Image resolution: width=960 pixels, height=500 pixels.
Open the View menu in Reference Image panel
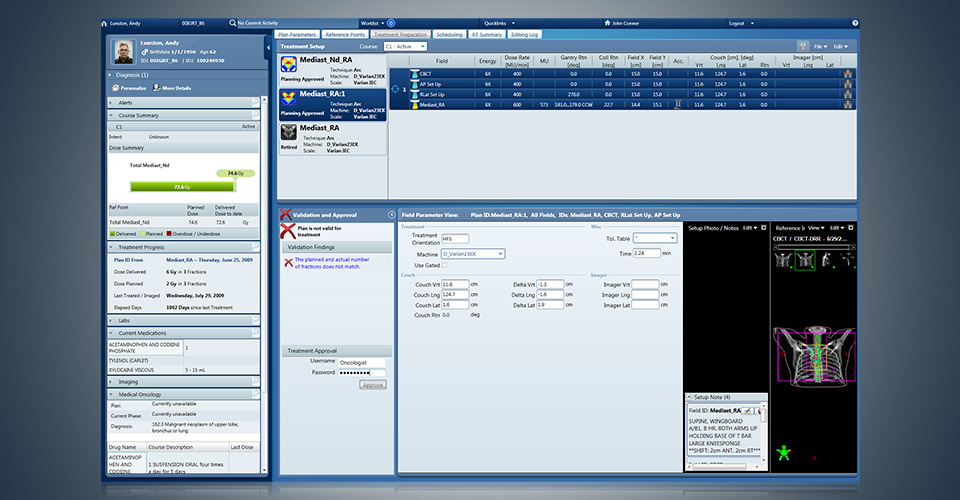(x=816, y=228)
